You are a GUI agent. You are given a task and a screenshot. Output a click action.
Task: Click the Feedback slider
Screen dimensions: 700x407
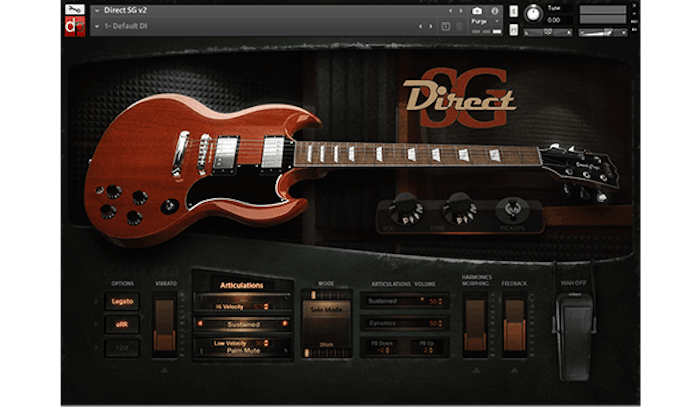point(514,325)
